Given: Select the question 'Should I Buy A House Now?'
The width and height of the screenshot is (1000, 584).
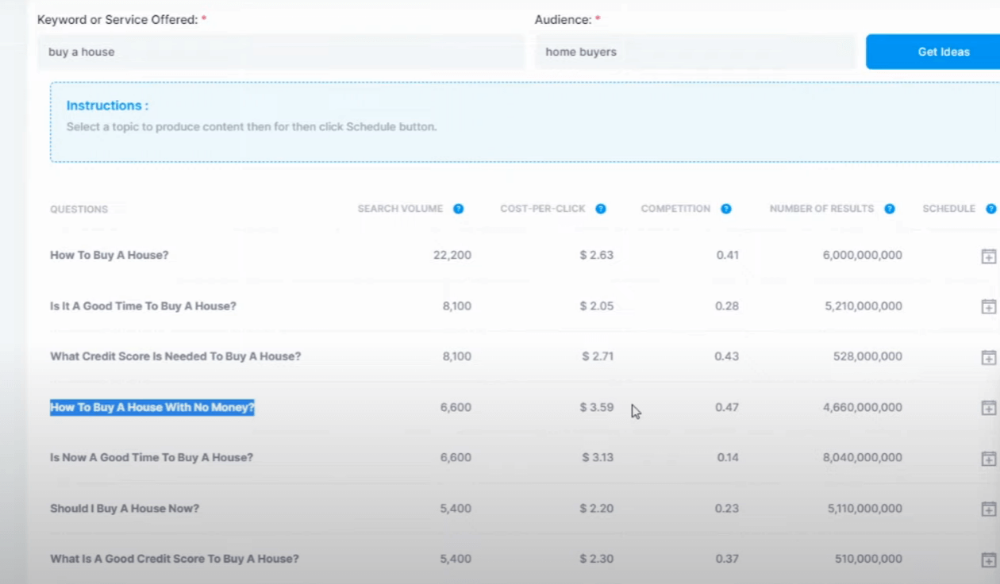Looking at the screenshot, I should [x=124, y=508].
